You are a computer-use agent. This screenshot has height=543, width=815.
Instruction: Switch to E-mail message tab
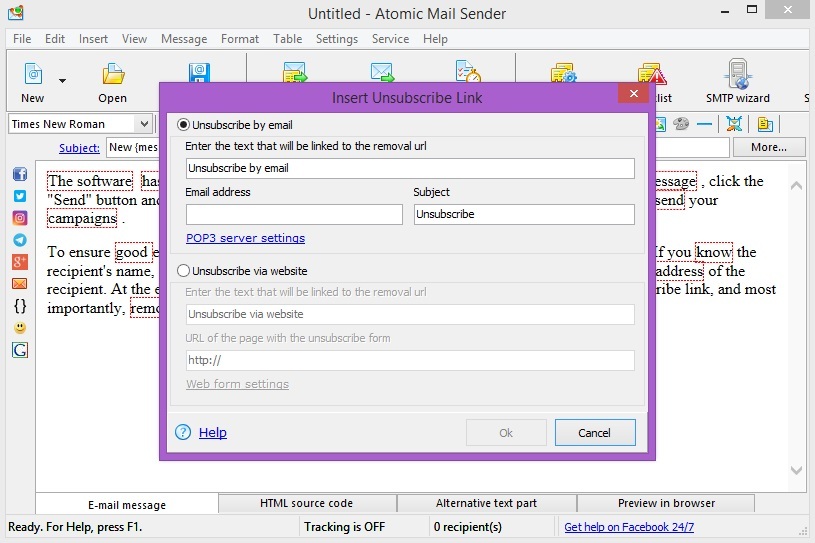pyautogui.click(x=127, y=504)
